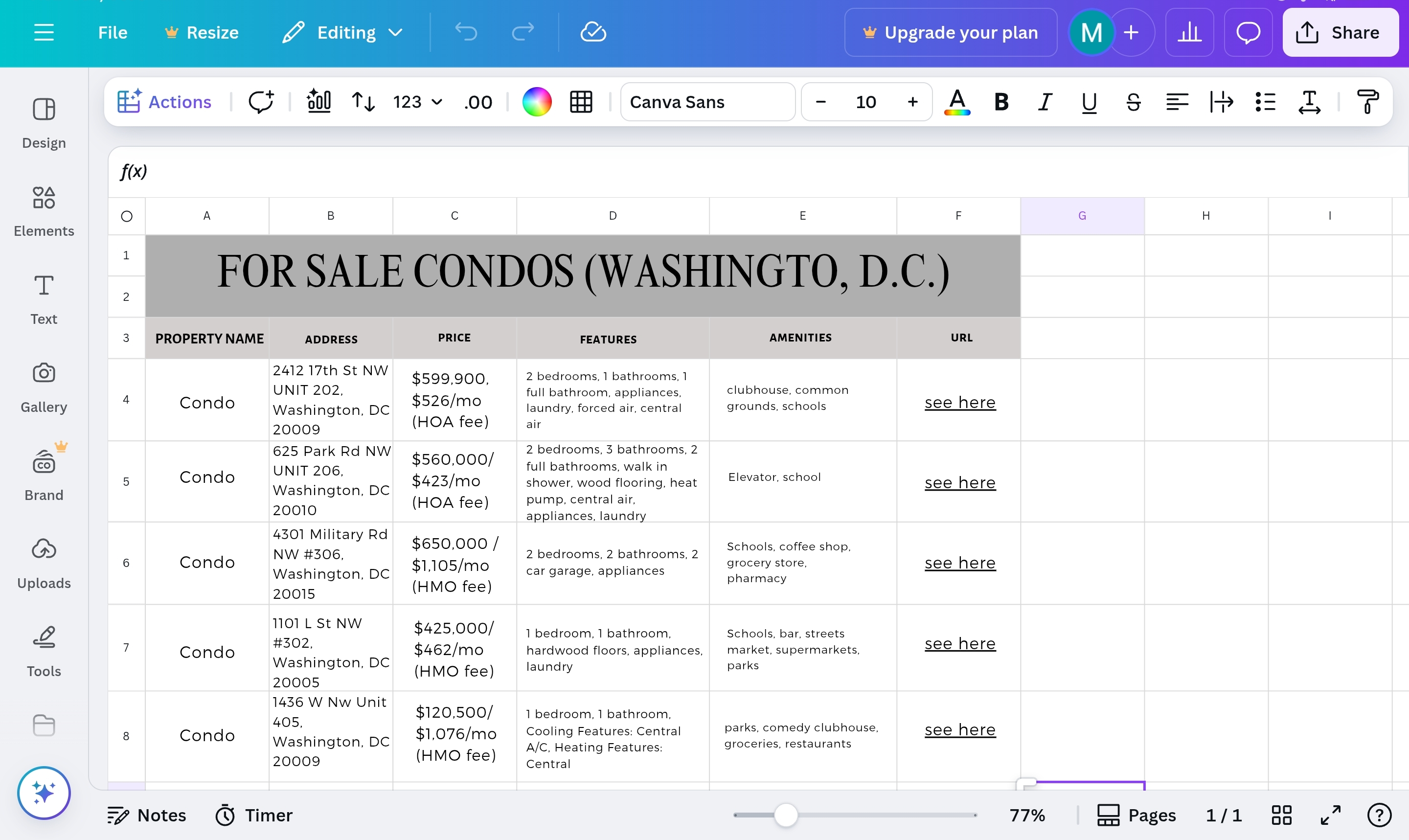Open the hamburger main menu
Screen dimensions: 1409x840
pos(44,32)
